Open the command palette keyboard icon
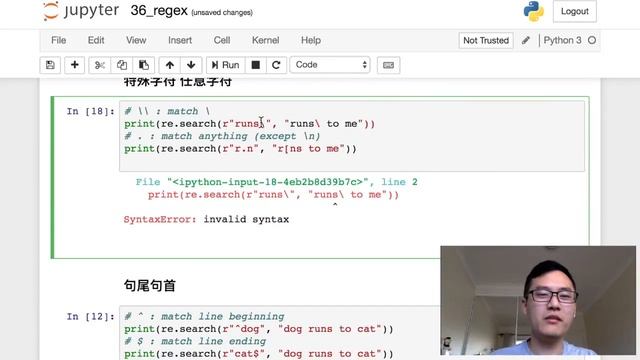The width and height of the screenshot is (640, 360). pyautogui.click(x=388, y=65)
